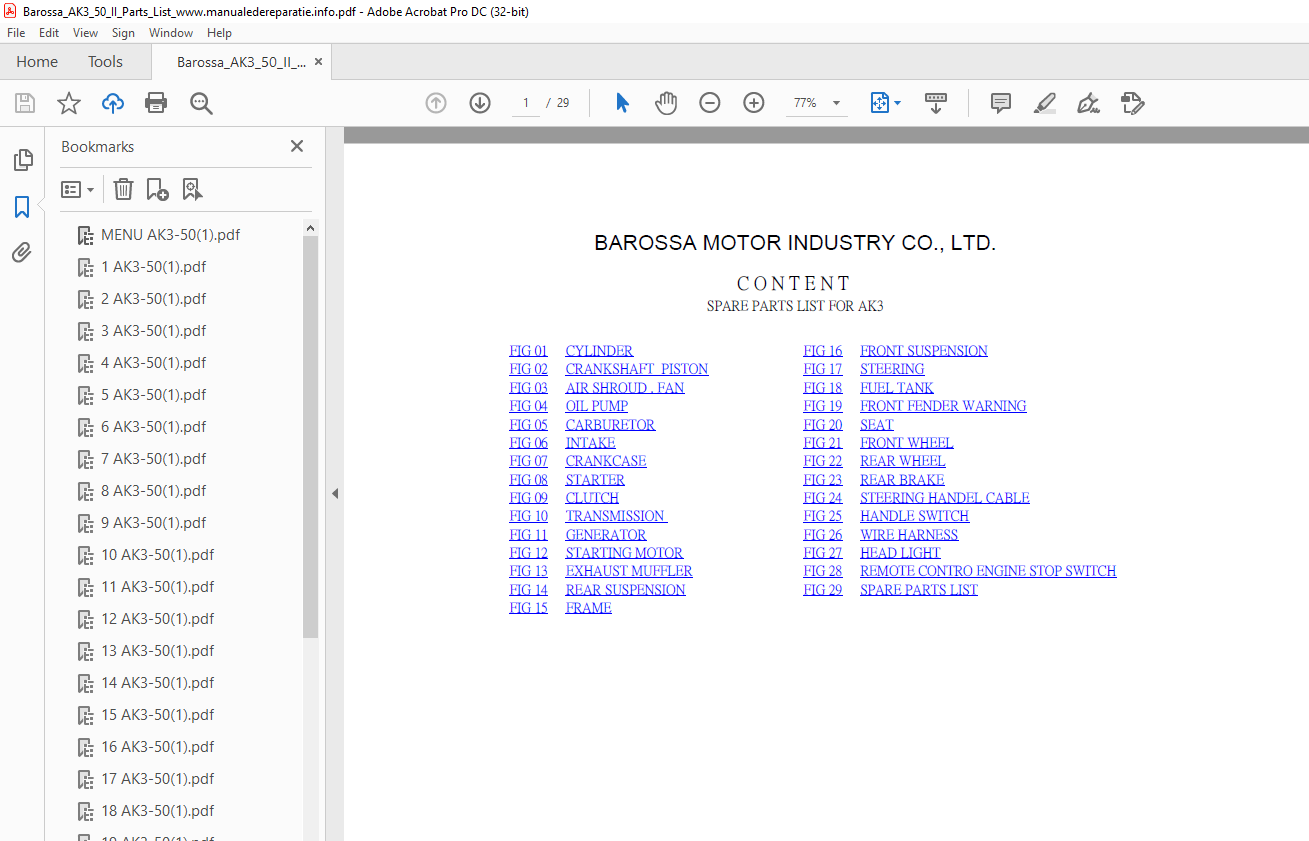
Task: Open the Edit menu
Action: point(49,33)
